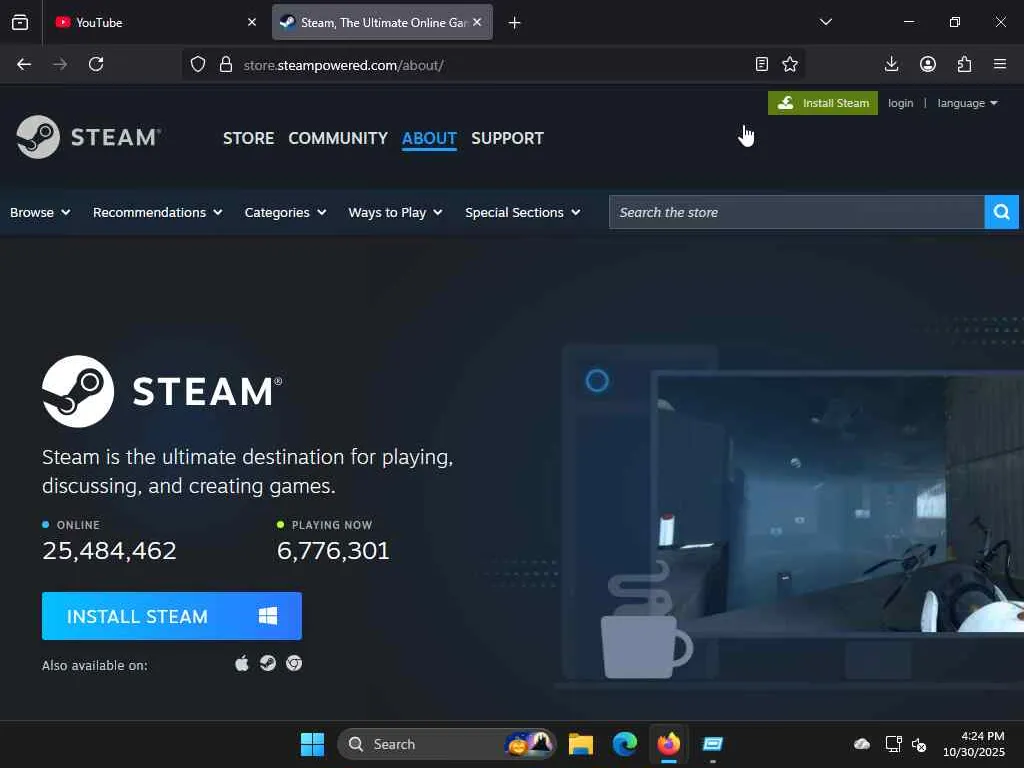
Task: Open Windows Start menu
Action: [312, 744]
